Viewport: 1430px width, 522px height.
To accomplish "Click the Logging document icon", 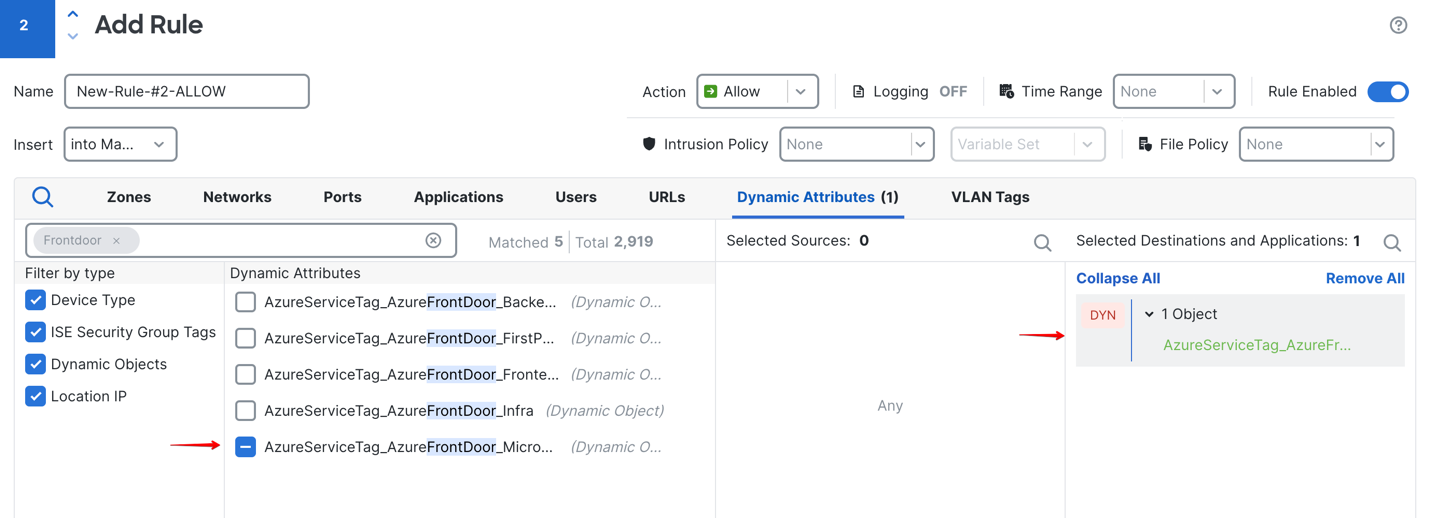I will [x=858, y=91].
